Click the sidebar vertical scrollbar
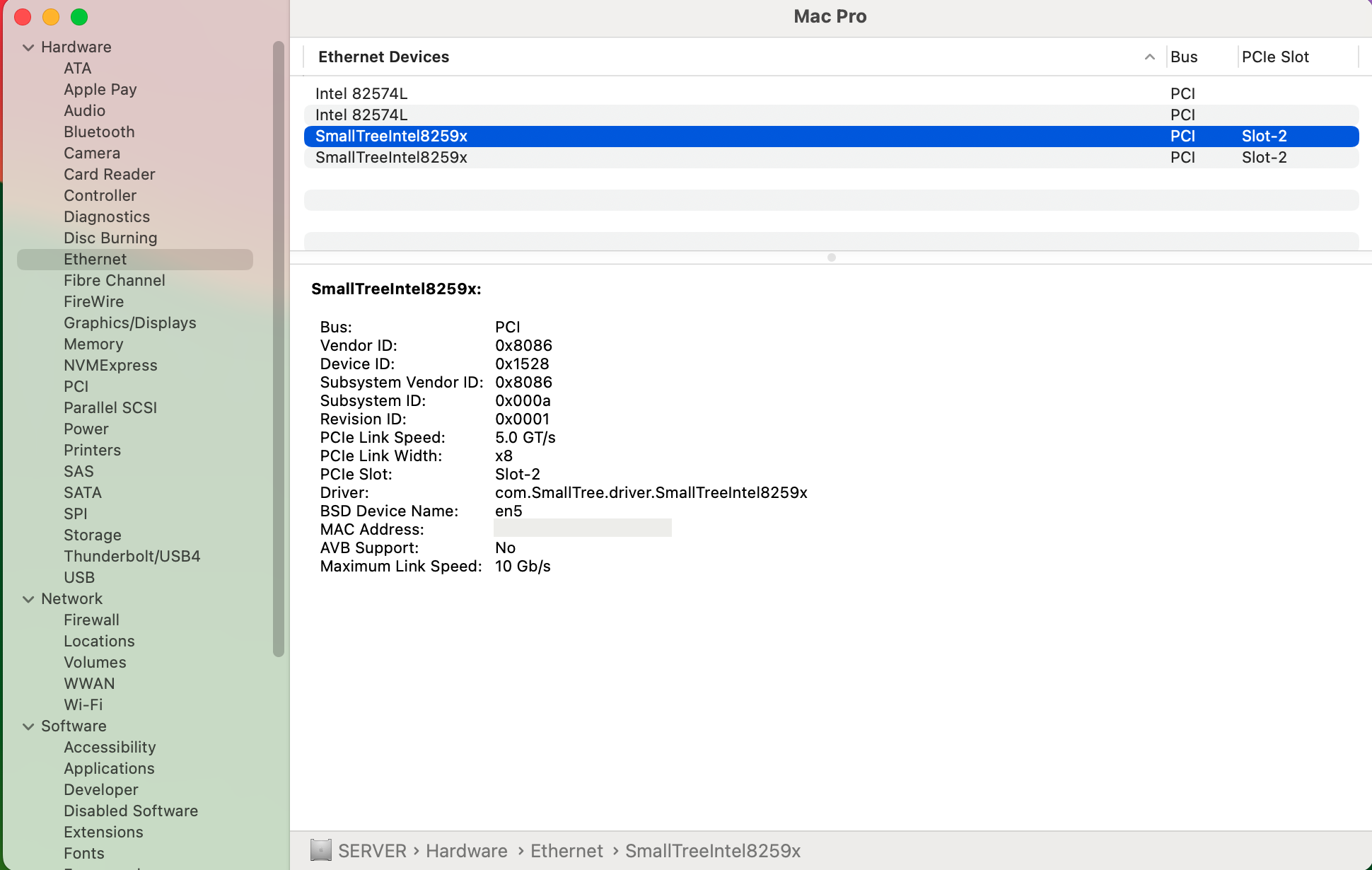 [279, 347]
